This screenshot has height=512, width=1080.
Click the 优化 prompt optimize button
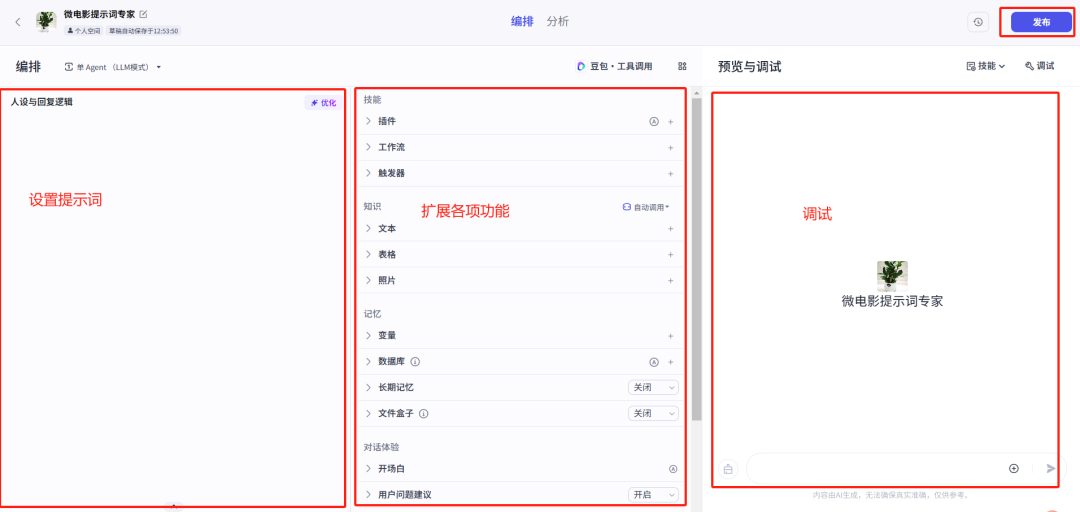pyautogui.click(x=322, y=103)
